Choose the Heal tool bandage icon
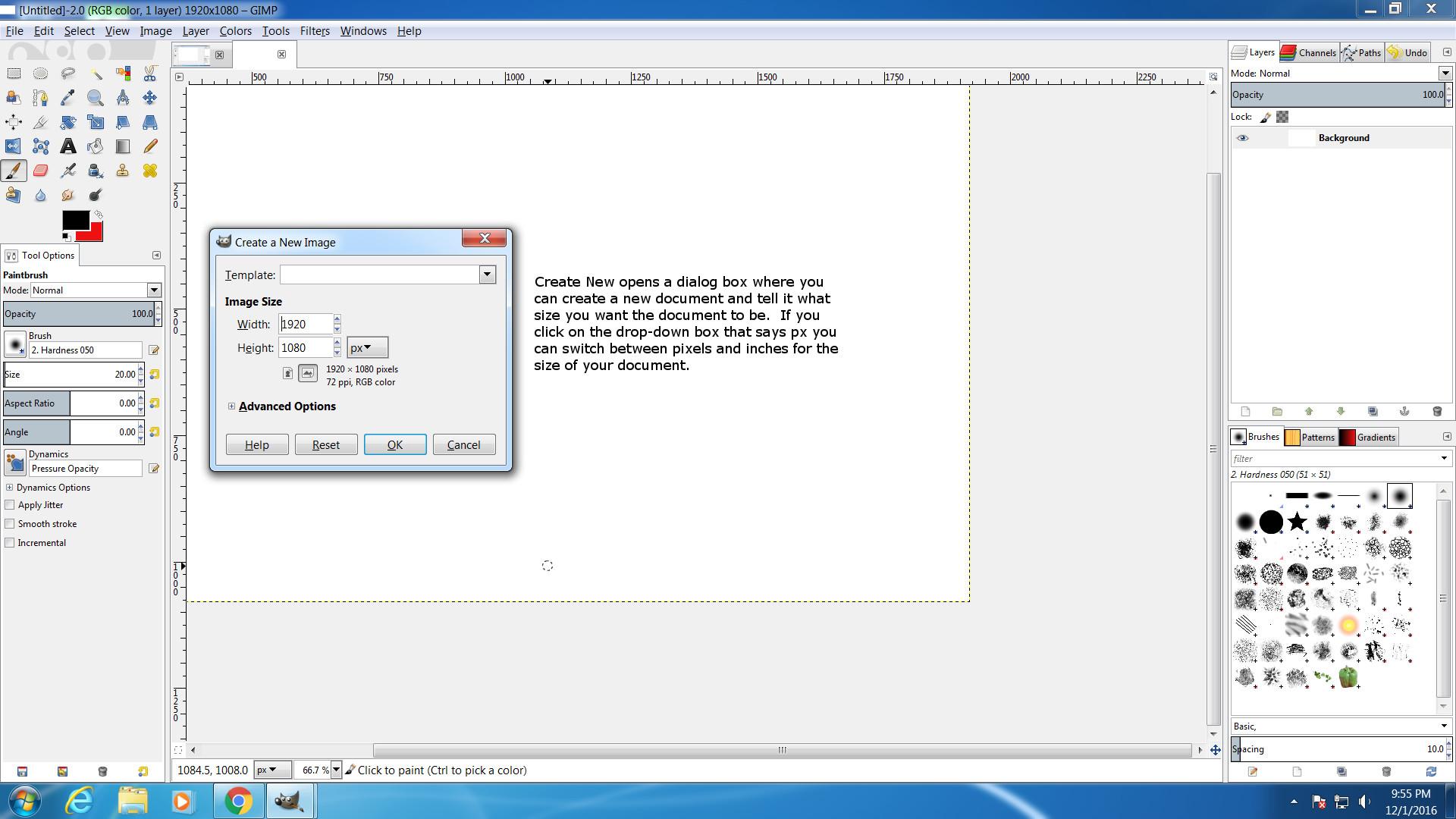The height and width of the screenshot is (819, 1456). coord(150,171)
